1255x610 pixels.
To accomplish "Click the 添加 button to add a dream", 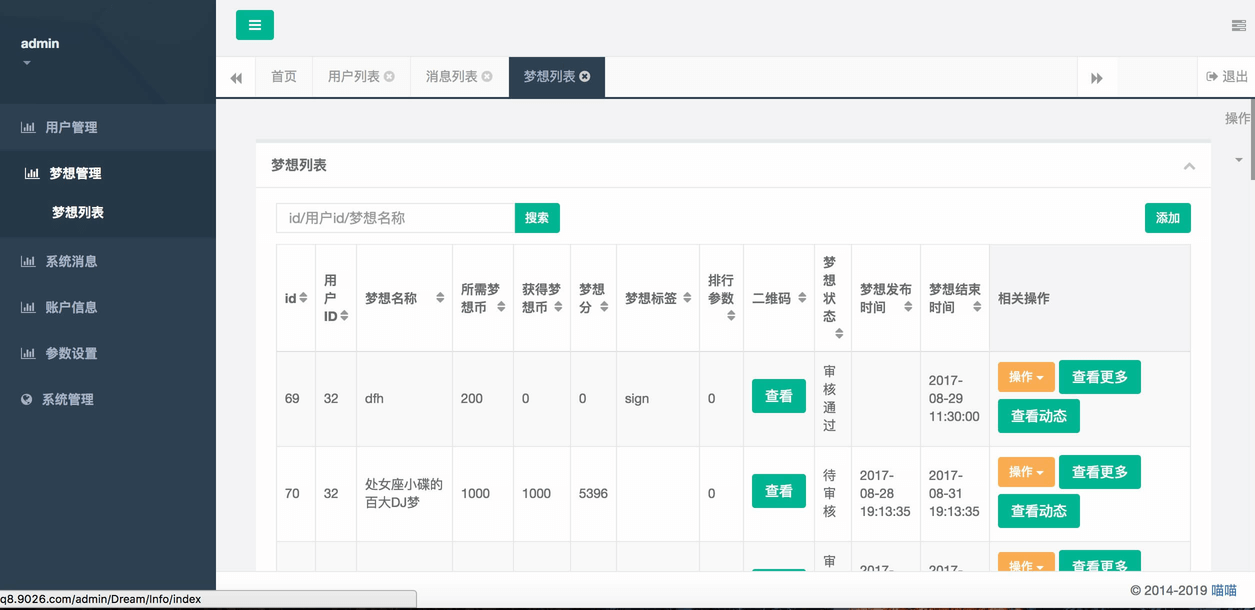I will point(1167,218).
